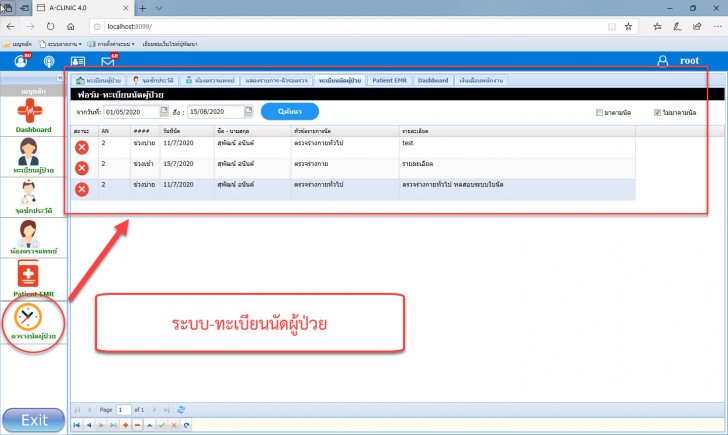The width and height of the screenshot is (728, 435).
Task: Click the orange plus add-record icon
Action: (125, 425)
